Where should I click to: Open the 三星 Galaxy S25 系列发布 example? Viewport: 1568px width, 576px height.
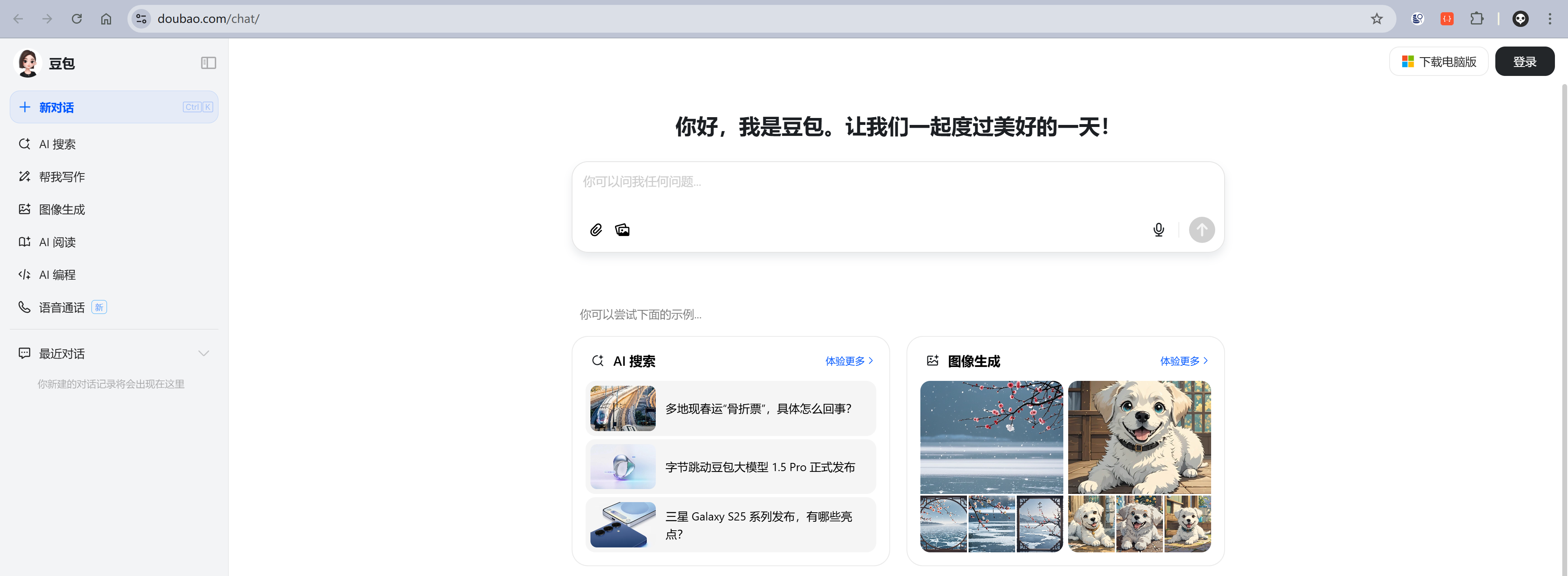731,525
